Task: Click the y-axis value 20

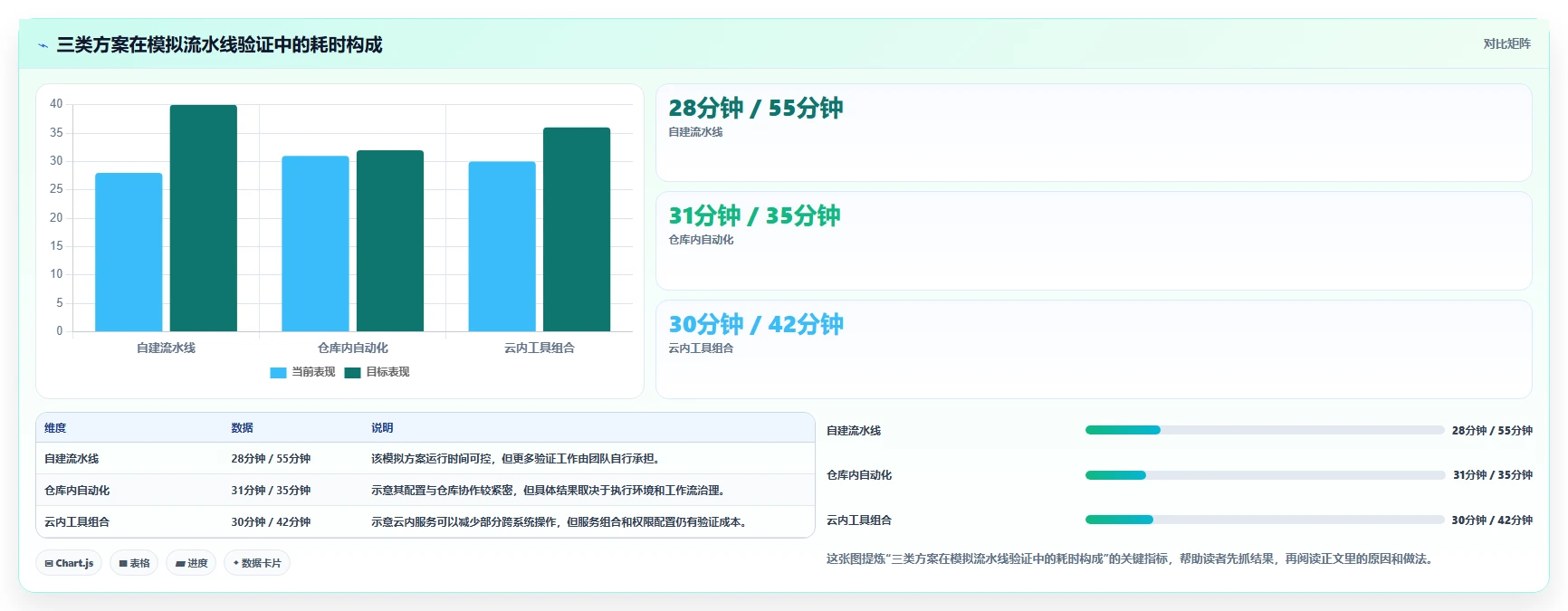Action: (56, 218)
